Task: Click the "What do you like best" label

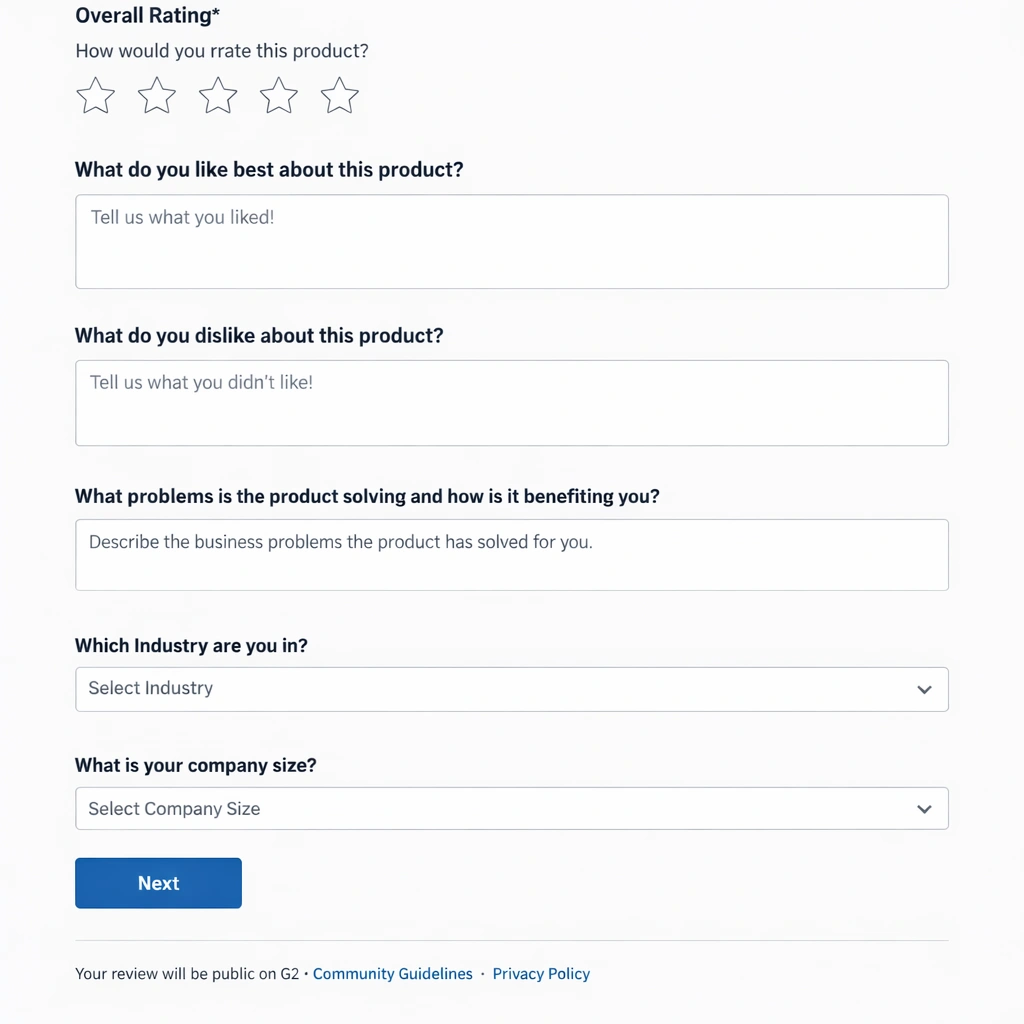Action: click(x=269, y=170)
